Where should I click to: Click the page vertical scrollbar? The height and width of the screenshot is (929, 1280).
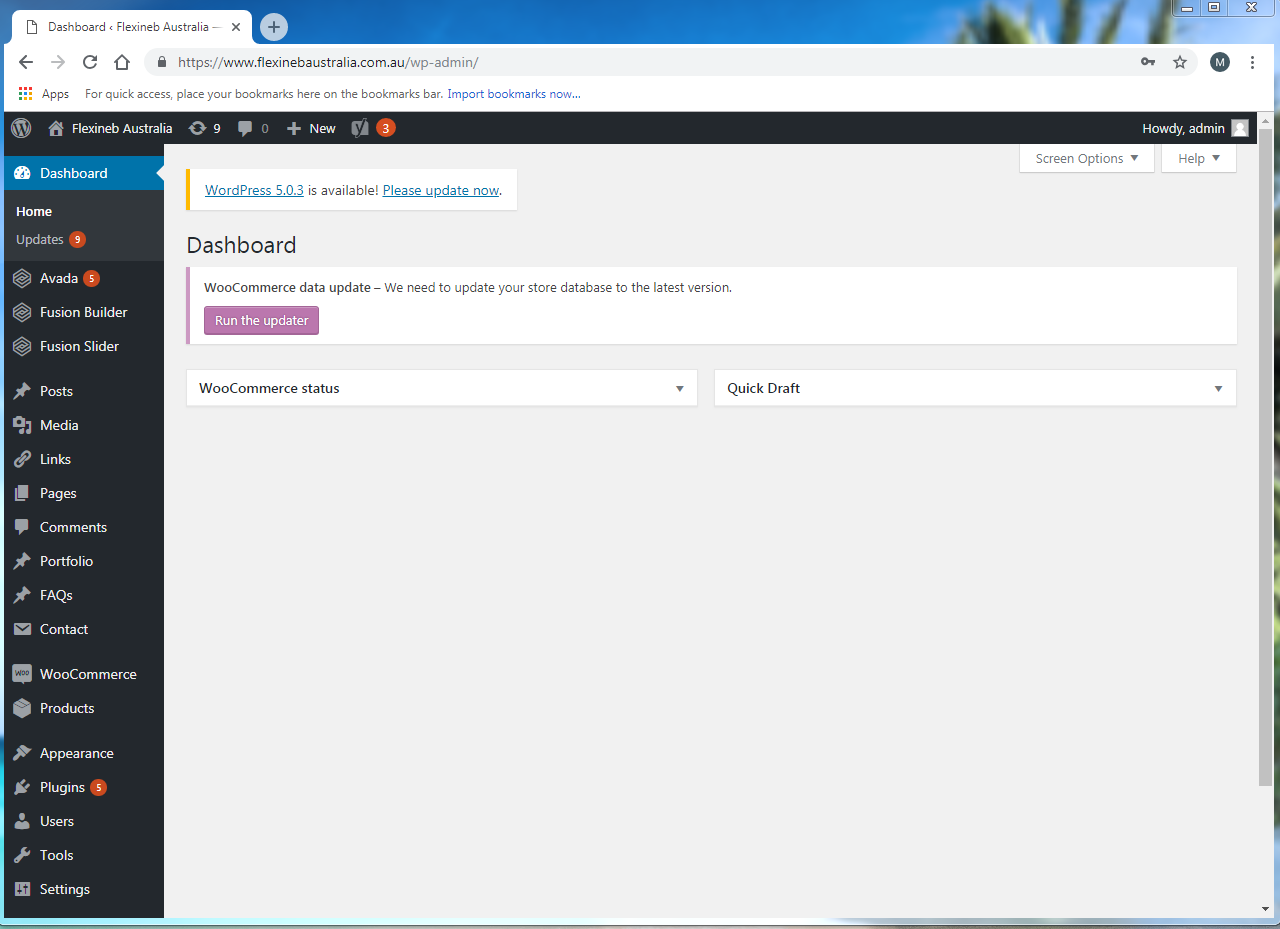tap(1266, 455)
